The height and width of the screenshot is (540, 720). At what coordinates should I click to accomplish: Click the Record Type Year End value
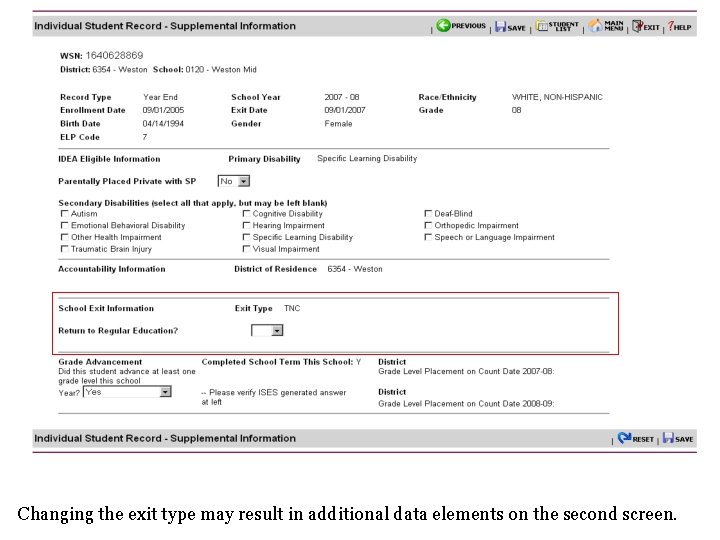(160, 97)
